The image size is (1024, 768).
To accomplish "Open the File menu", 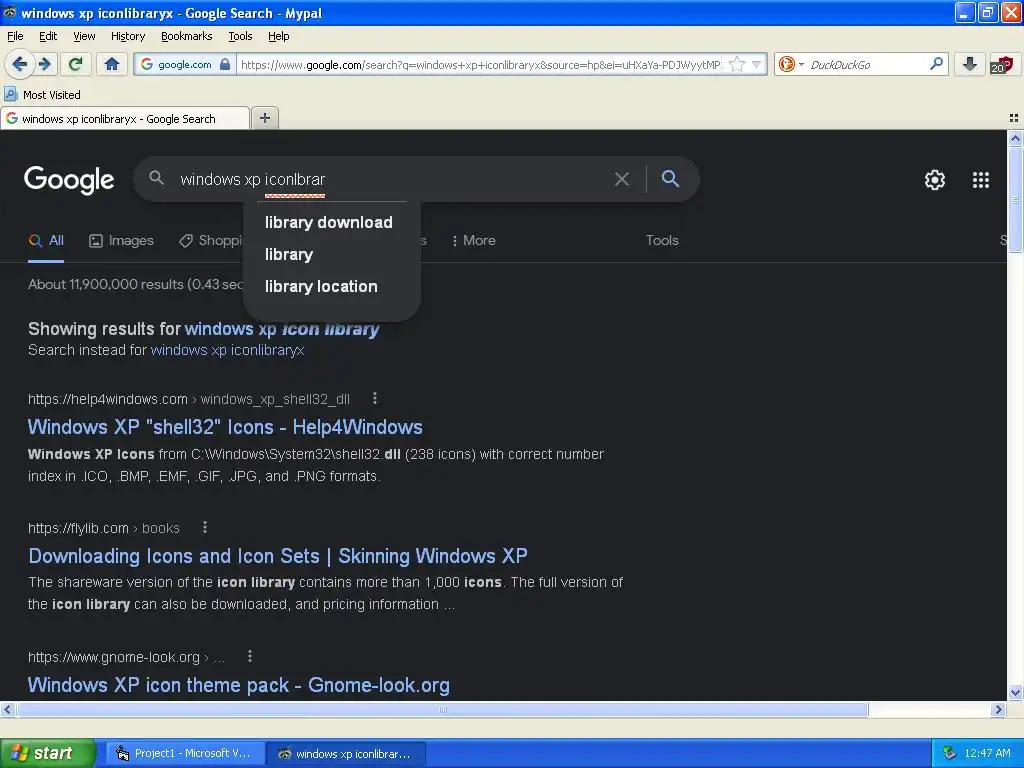I will (15, 36).
